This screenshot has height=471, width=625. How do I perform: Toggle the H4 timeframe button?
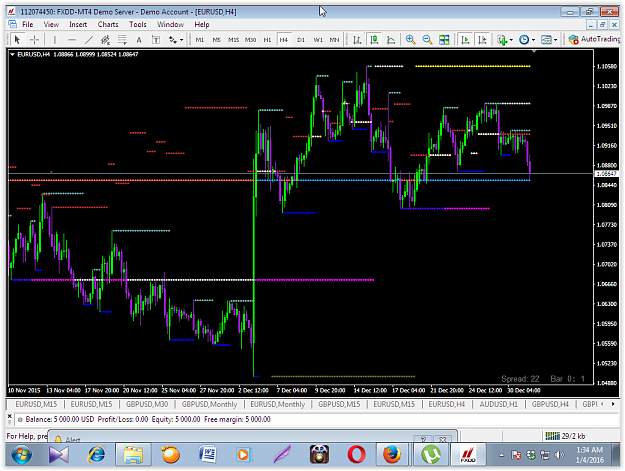pos(283,39)
